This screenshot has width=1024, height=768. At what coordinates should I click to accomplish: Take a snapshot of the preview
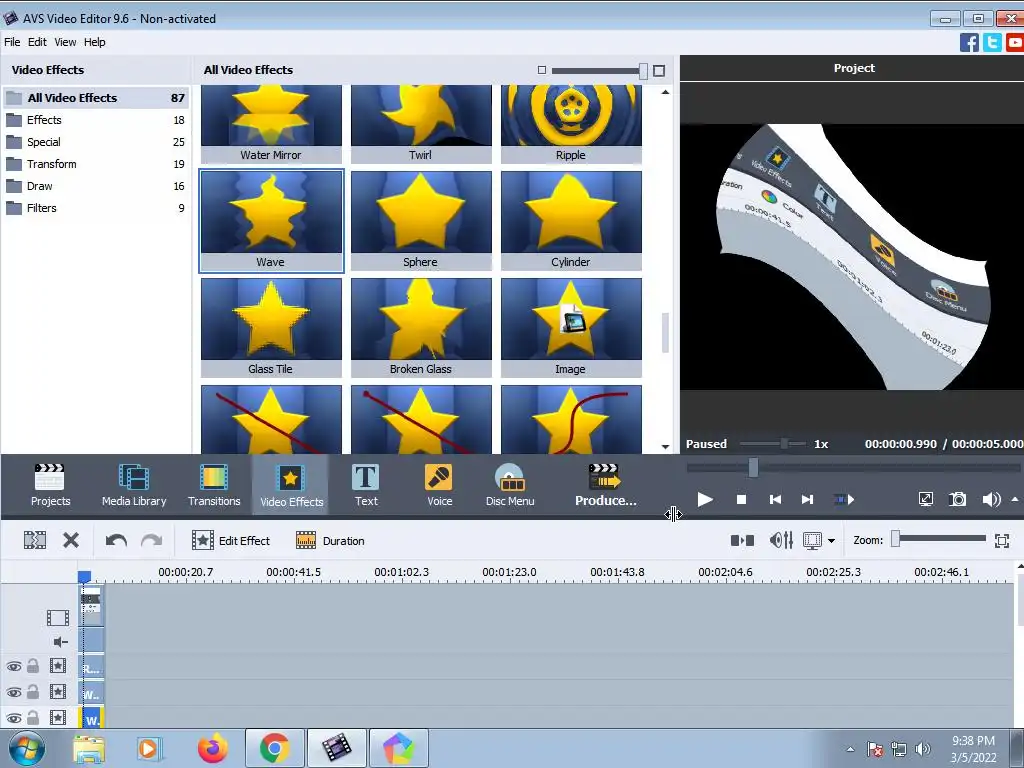coord(957,500)
